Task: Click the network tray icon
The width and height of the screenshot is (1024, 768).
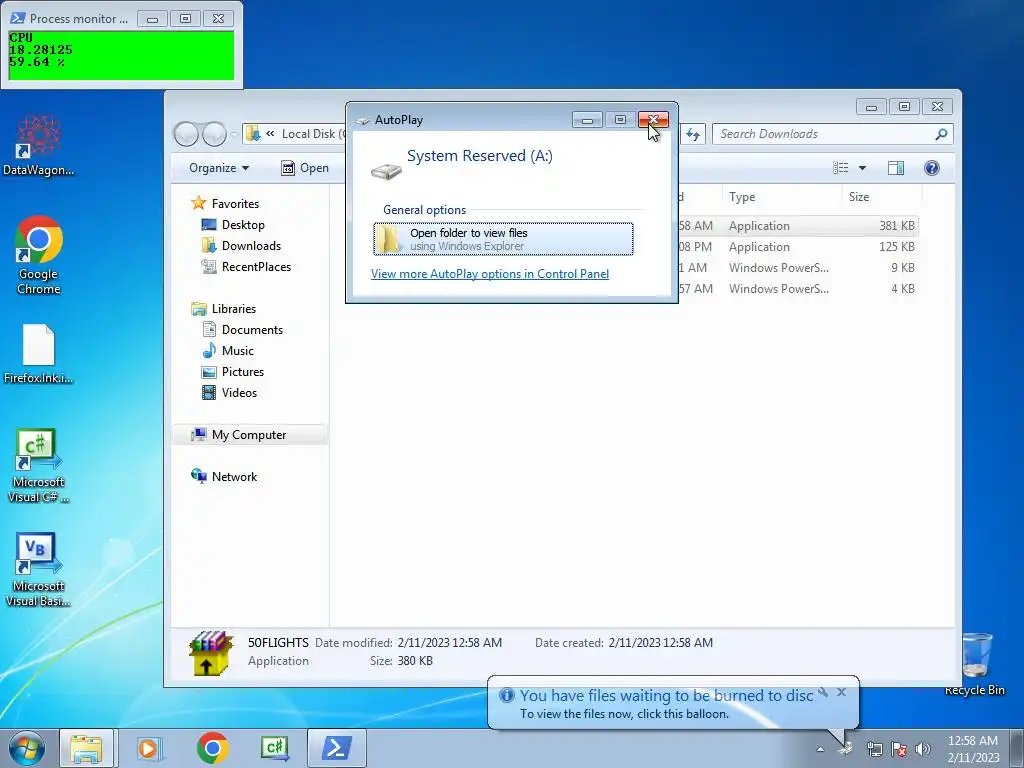Action: coord(874,749)
